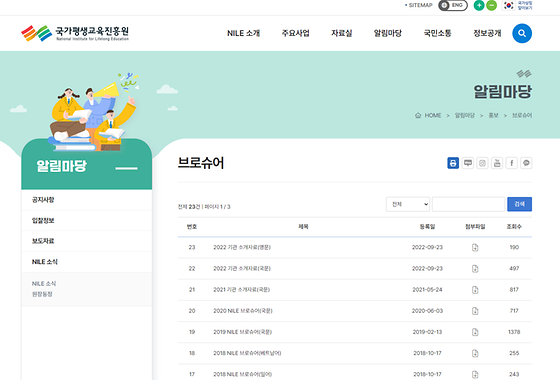
Task: Click the 국가상징 알아보기 link
Action: point(525,5)
